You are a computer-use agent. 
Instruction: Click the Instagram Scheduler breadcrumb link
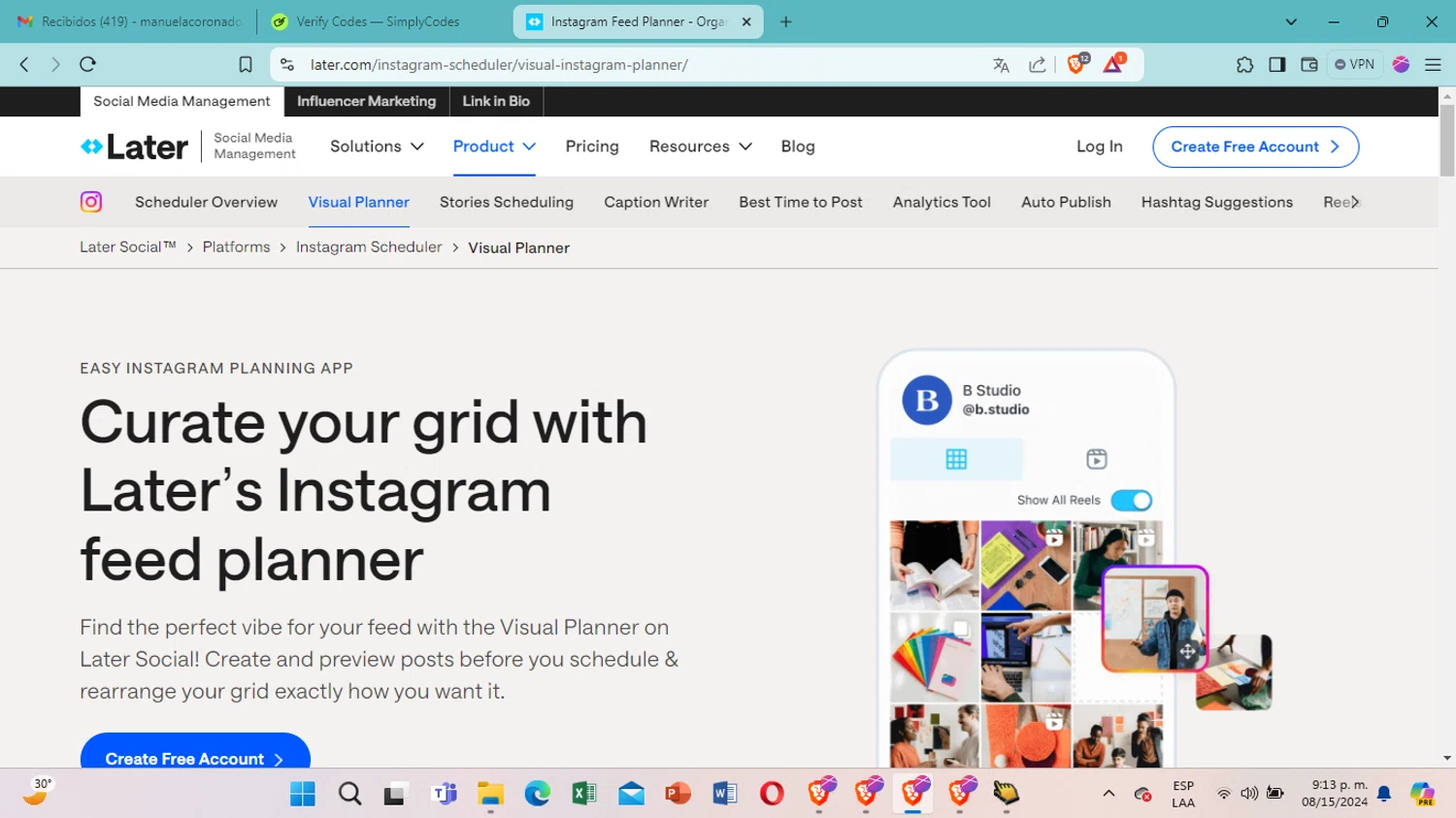[x=369, y=247]
